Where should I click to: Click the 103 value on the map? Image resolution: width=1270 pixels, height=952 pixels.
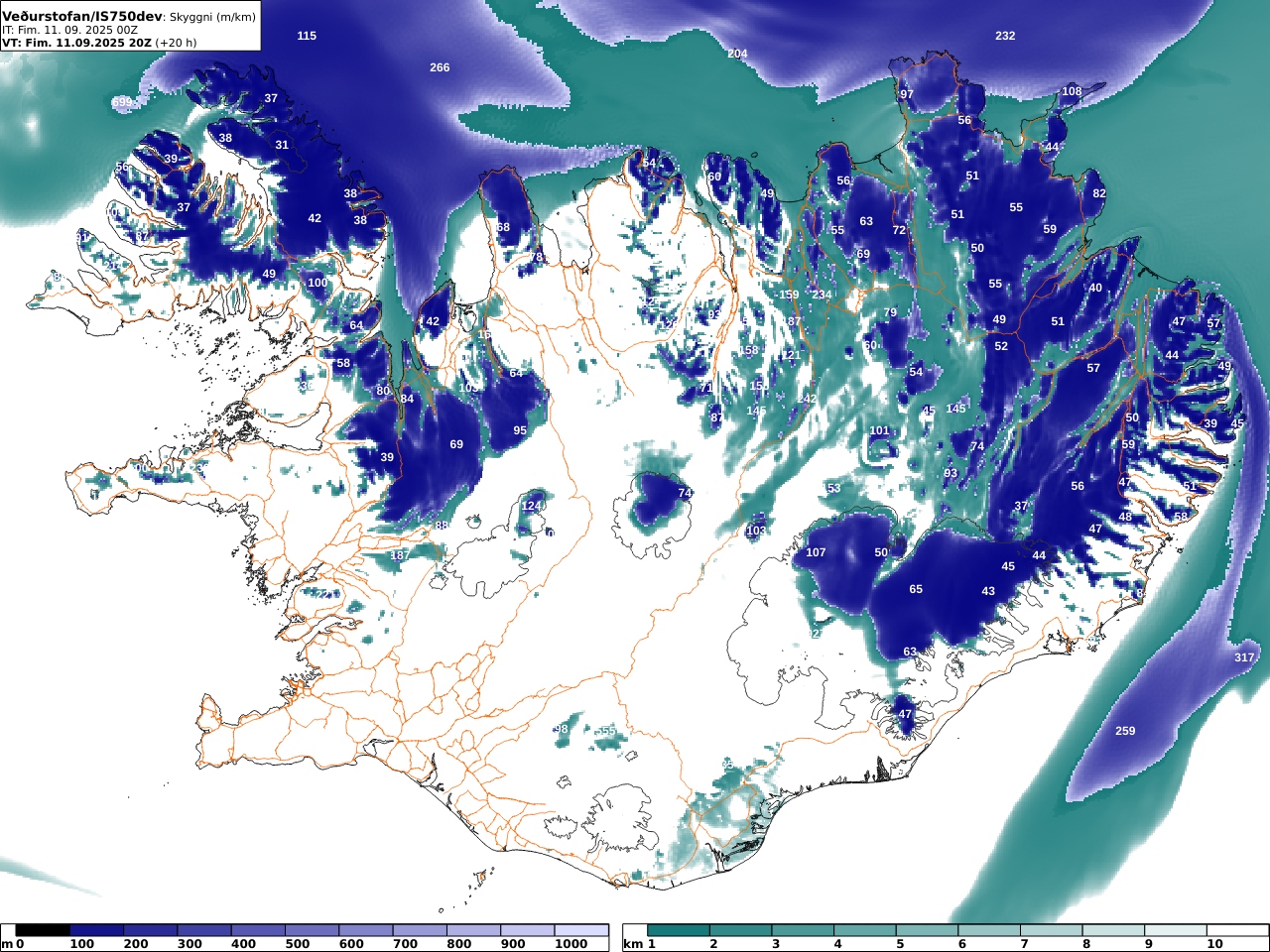756,531
